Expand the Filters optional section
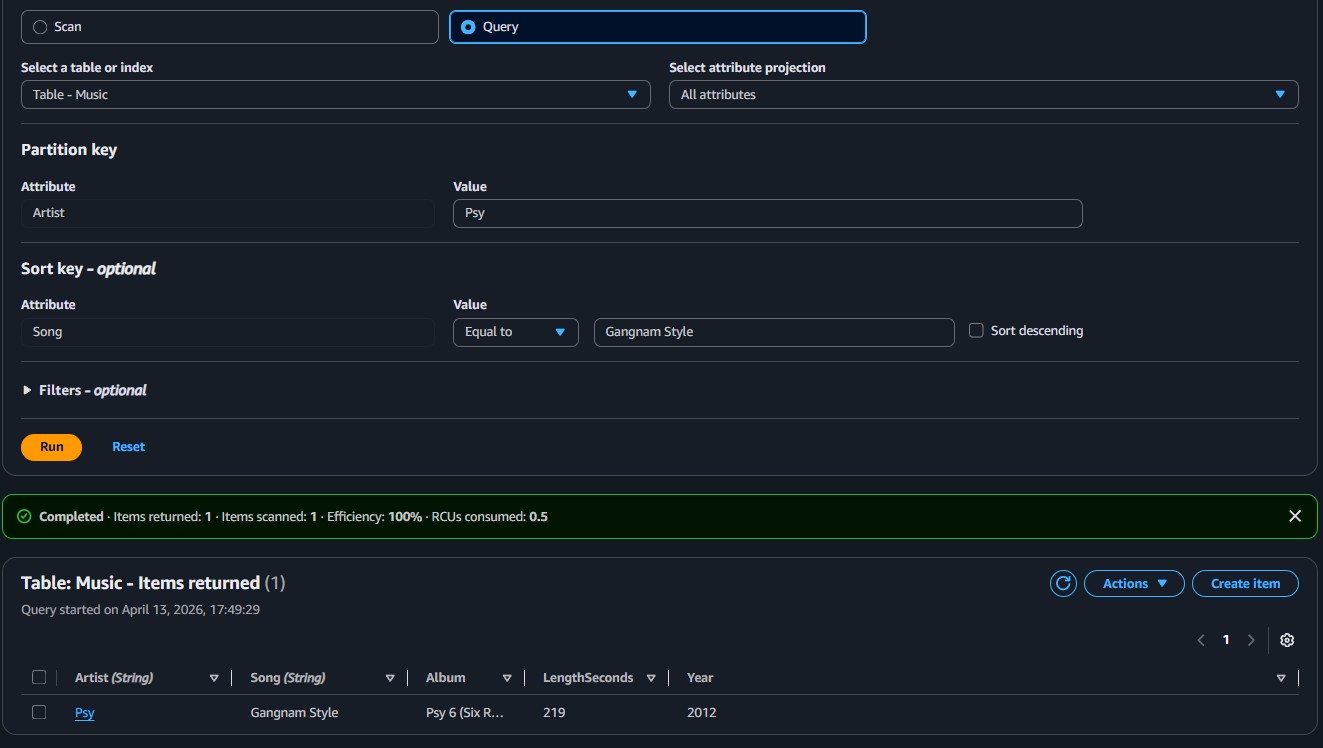Image resolution: width=1323 pixels, height=748 pixels. pyautogui.click(x=84, y=390)
